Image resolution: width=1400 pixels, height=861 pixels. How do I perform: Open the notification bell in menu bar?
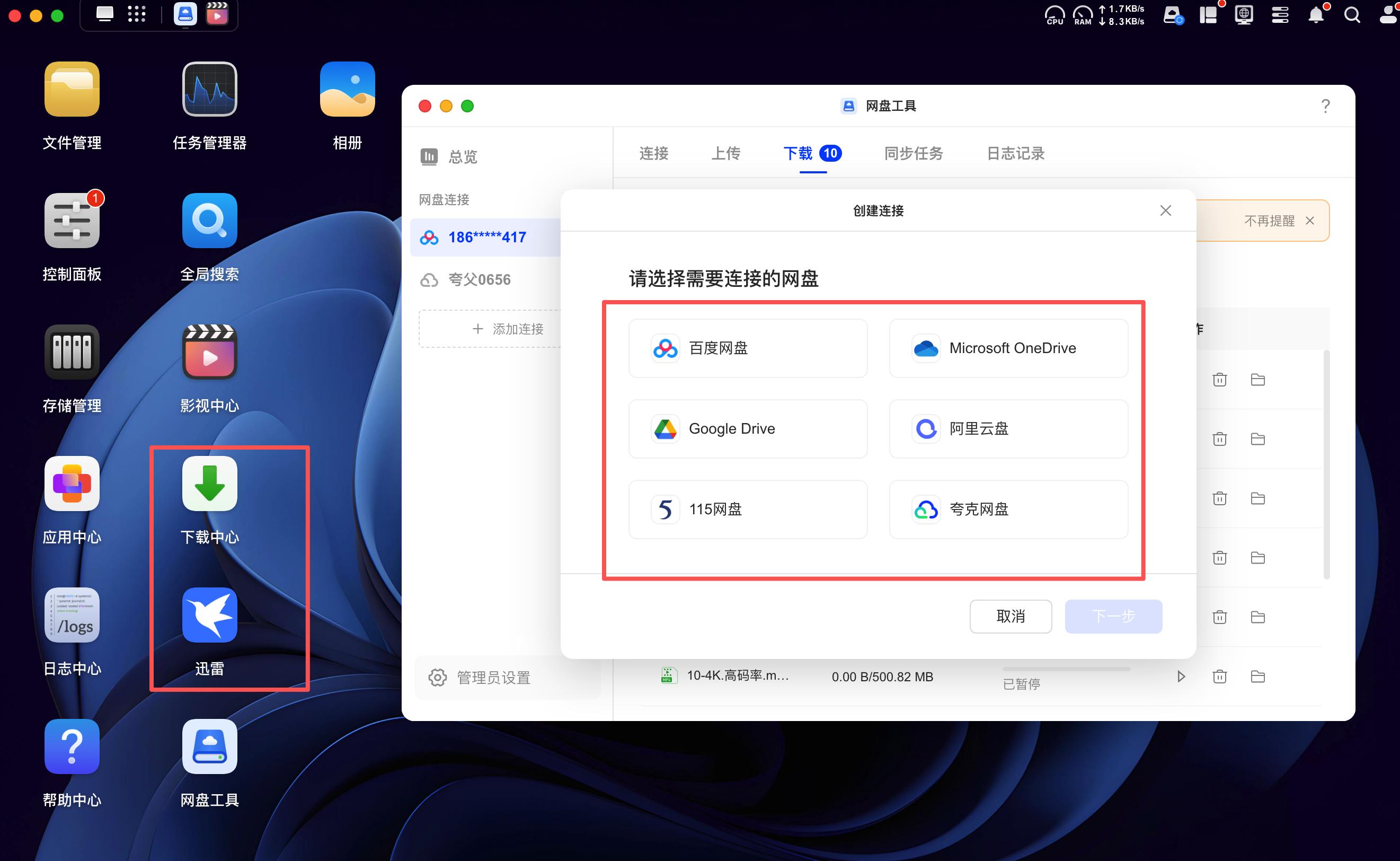1315,15
